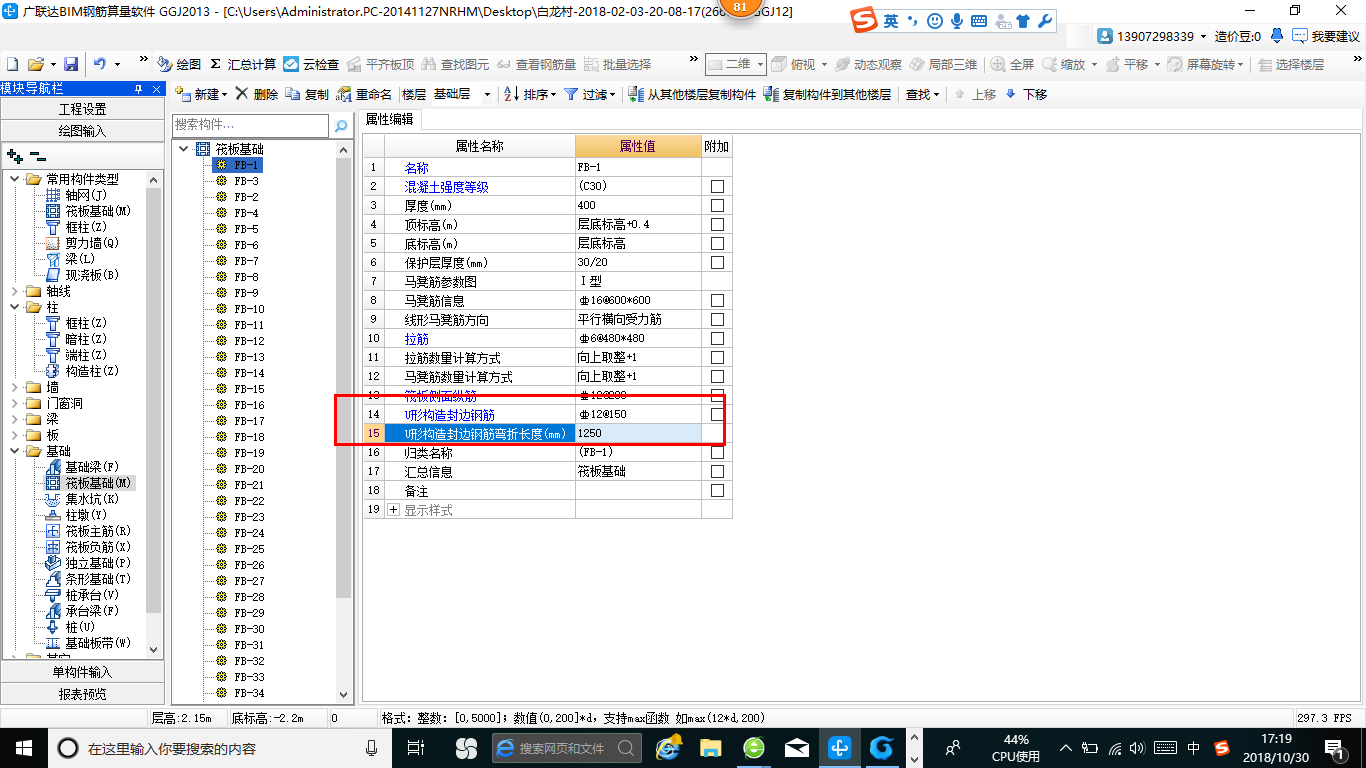Image resolution: width=1366 pixels, height=768 pixels.
Task: Click the search magnifier icon beside 搜索构件
Action: click(341, 126)
